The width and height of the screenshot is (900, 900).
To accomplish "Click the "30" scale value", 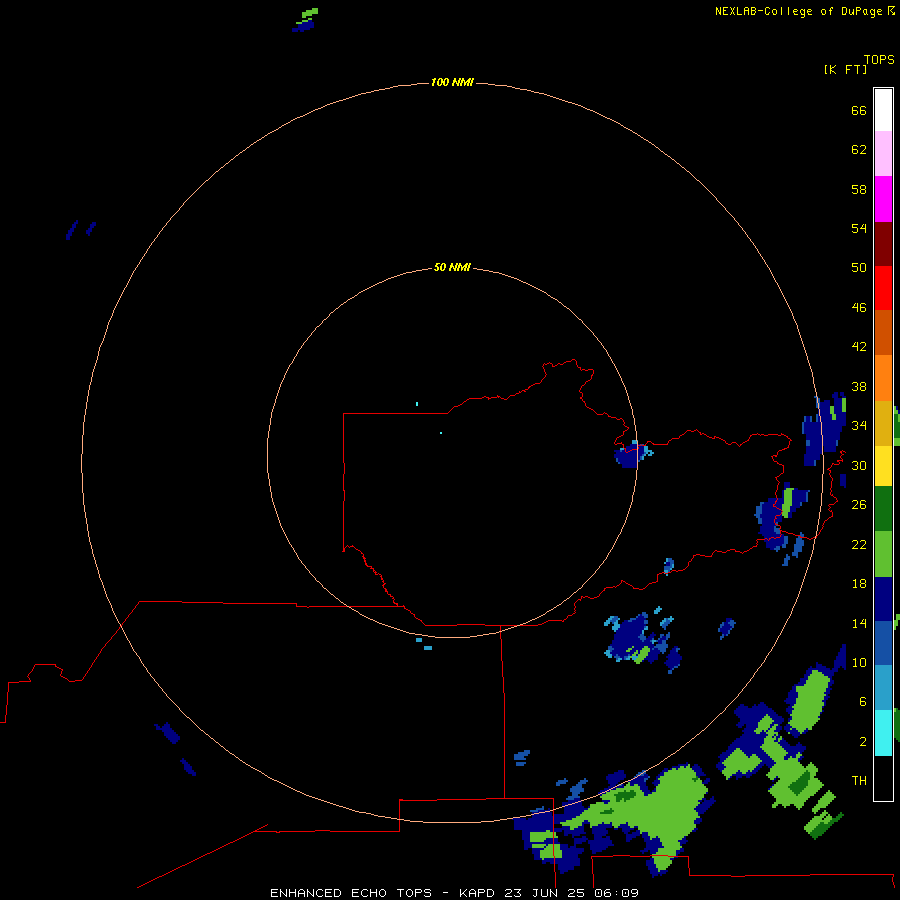I will pyautogui.click(x=859, y=465).
